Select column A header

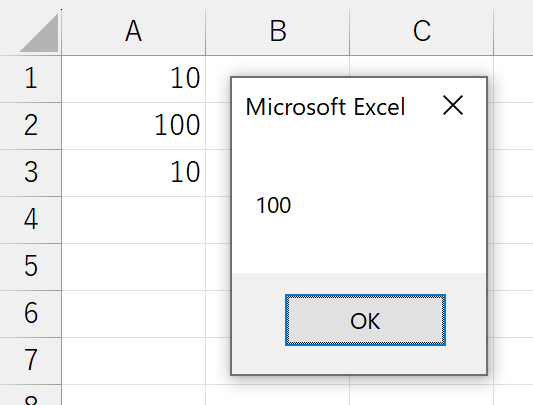coord(134,32)
